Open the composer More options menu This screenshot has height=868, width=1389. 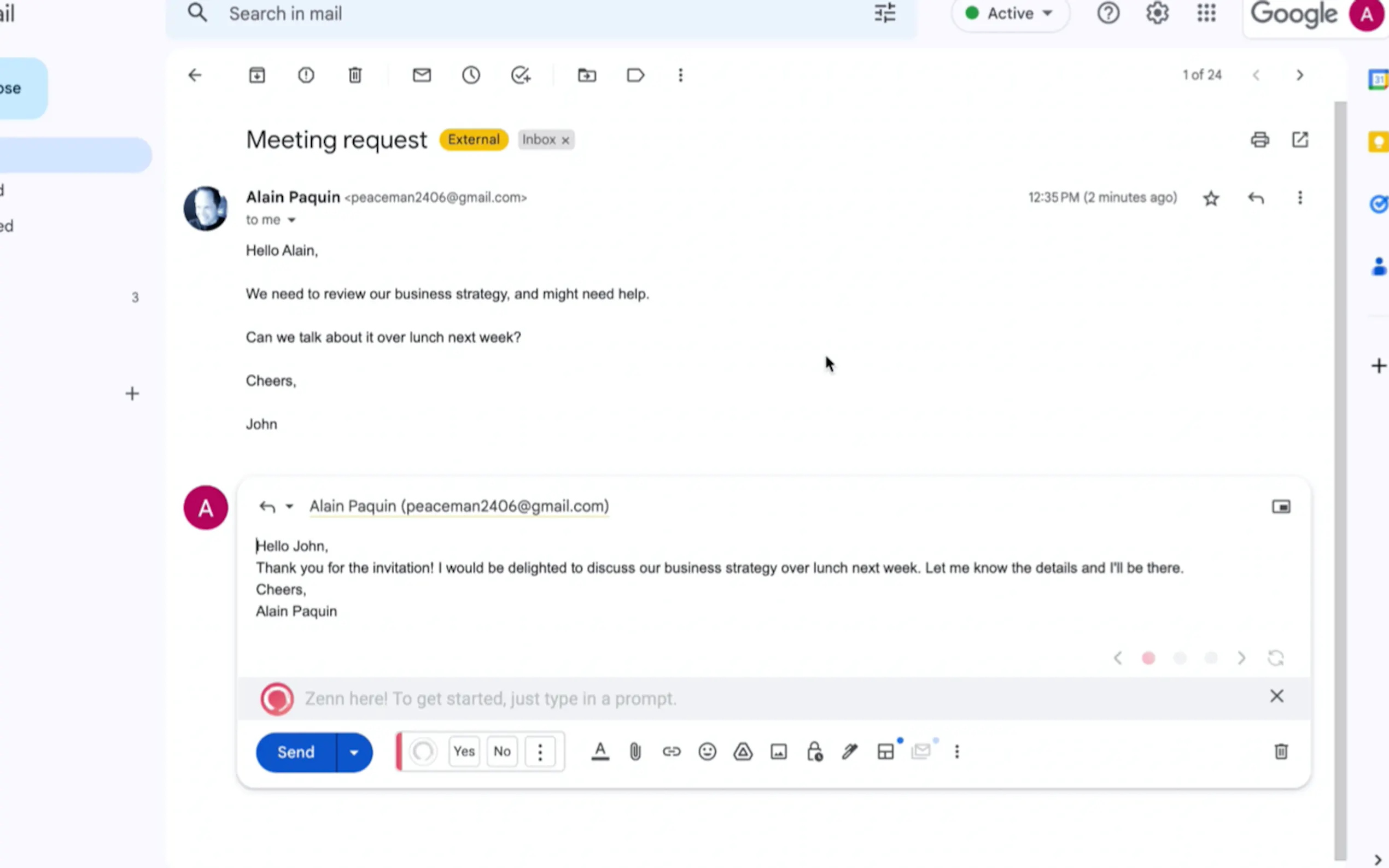point(956,752)
